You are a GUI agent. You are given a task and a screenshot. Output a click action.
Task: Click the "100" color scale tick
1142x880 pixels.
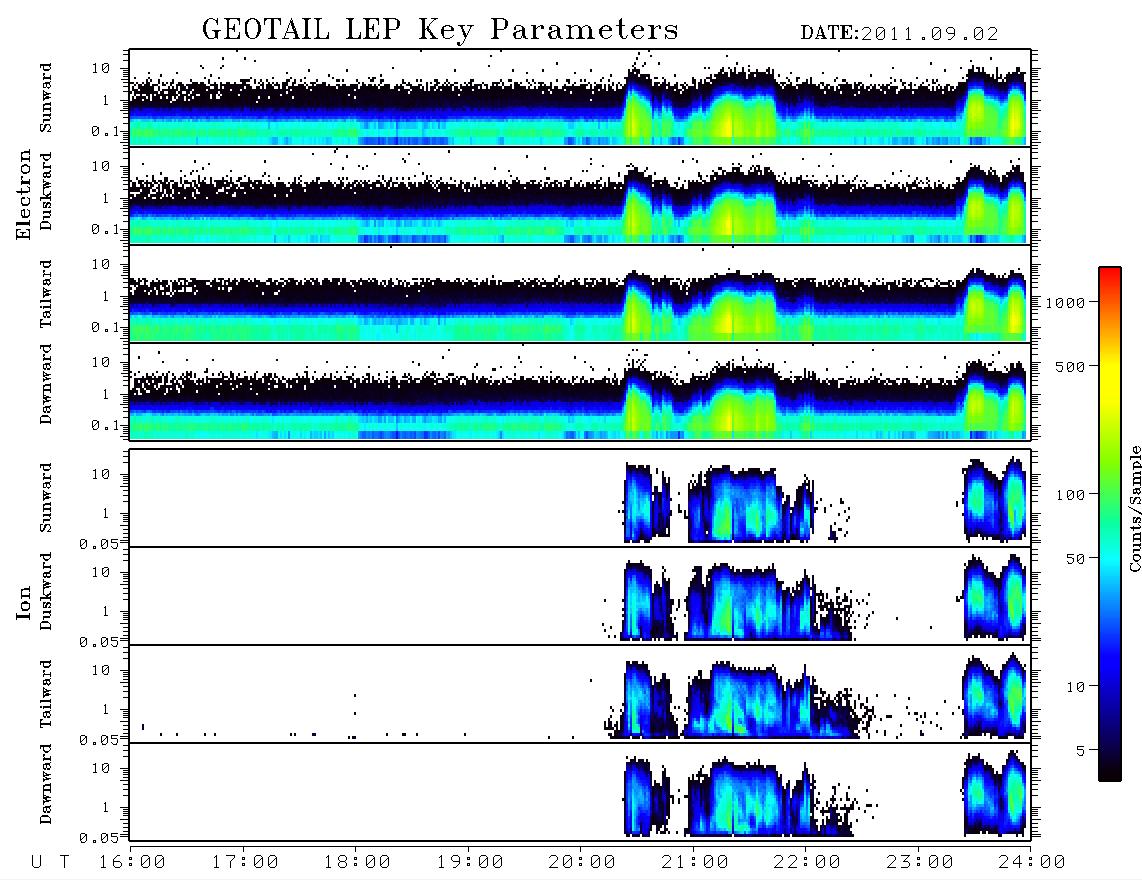point(1070,495)
